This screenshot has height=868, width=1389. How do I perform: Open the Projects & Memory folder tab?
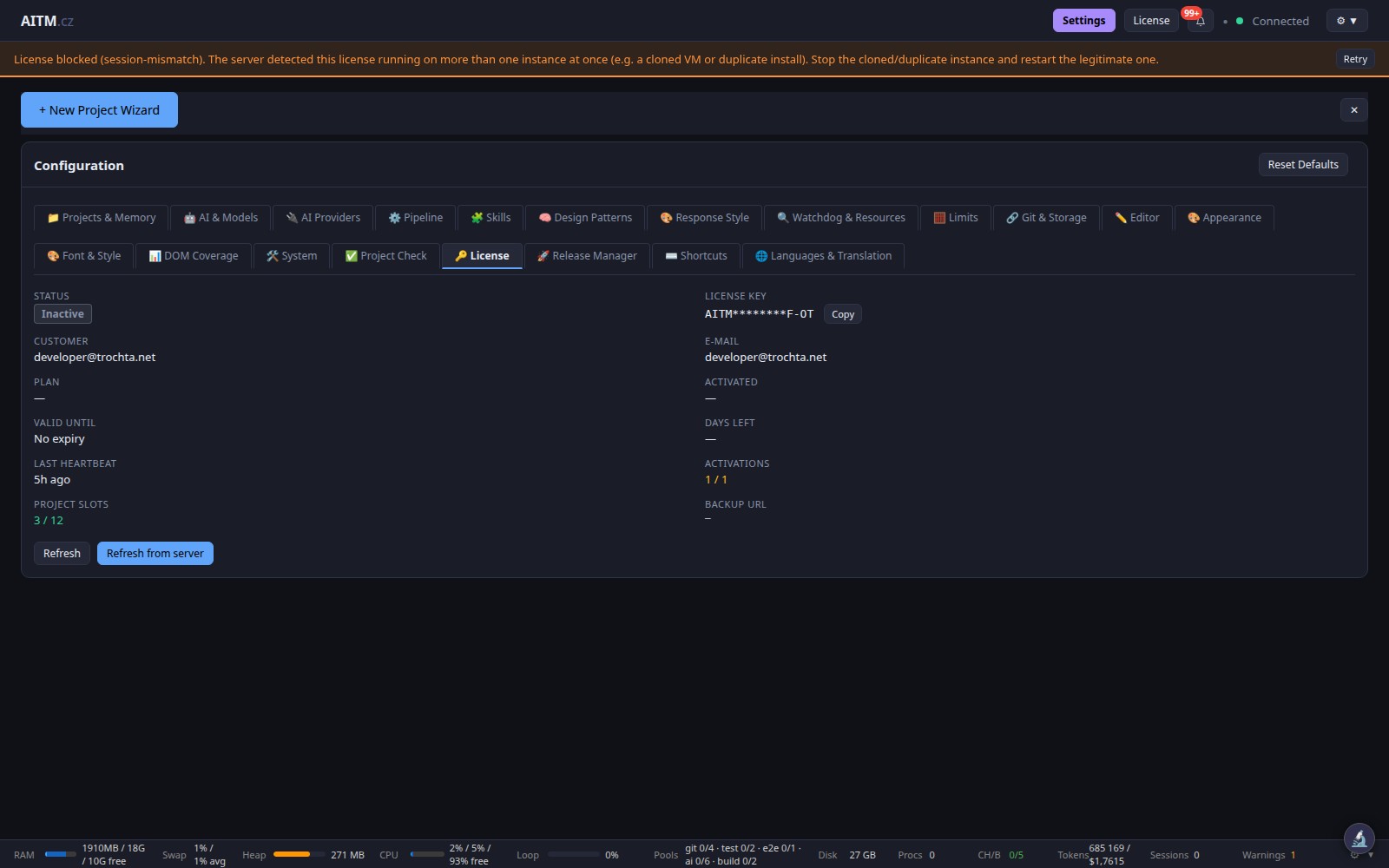pos(102,218)
